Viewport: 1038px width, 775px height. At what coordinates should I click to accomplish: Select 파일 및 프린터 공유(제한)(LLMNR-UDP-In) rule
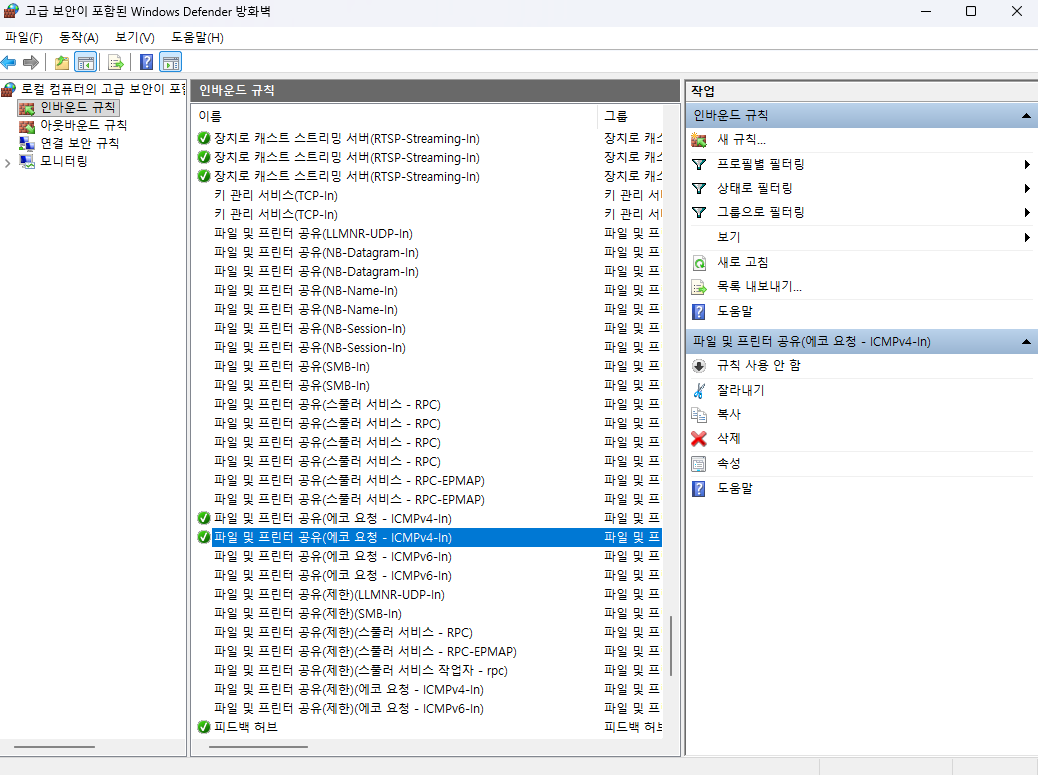pyautogui.click(x=429, y=594)
